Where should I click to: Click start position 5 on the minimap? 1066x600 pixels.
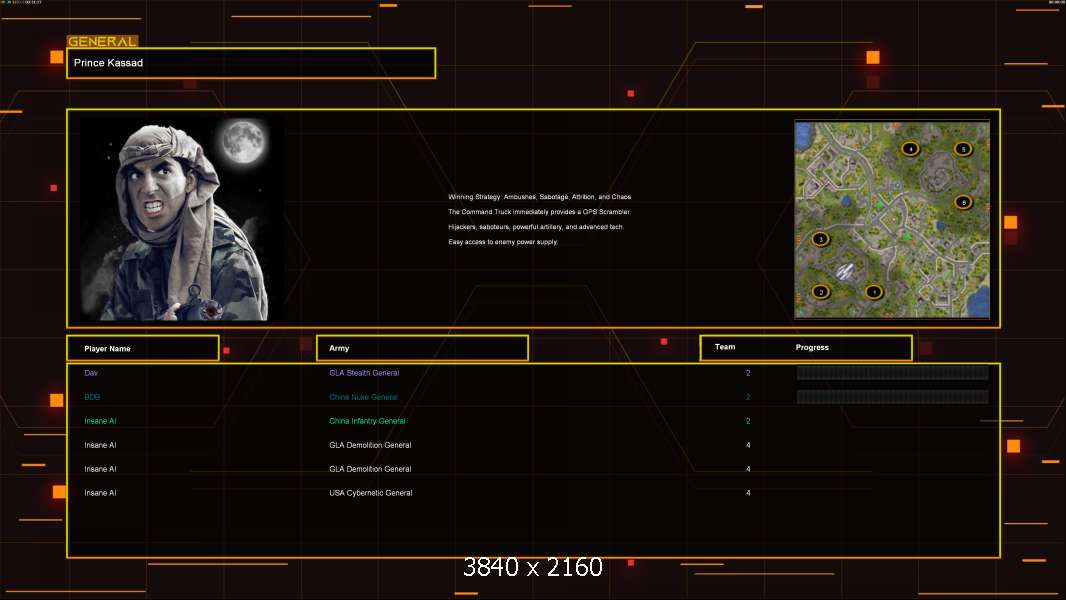click(x=963, y=149)
